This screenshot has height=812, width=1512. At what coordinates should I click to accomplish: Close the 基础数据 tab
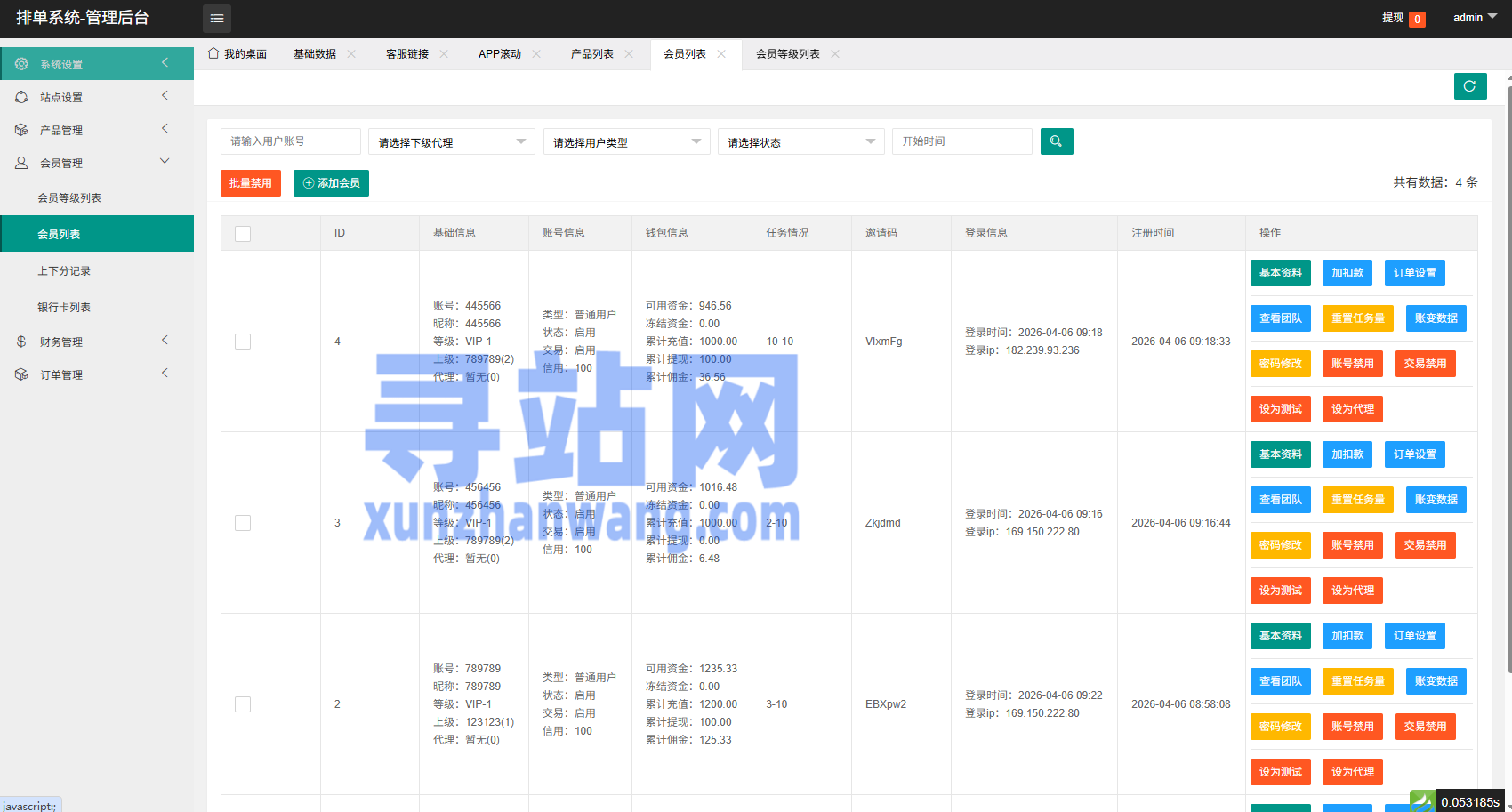coord(351,54)
